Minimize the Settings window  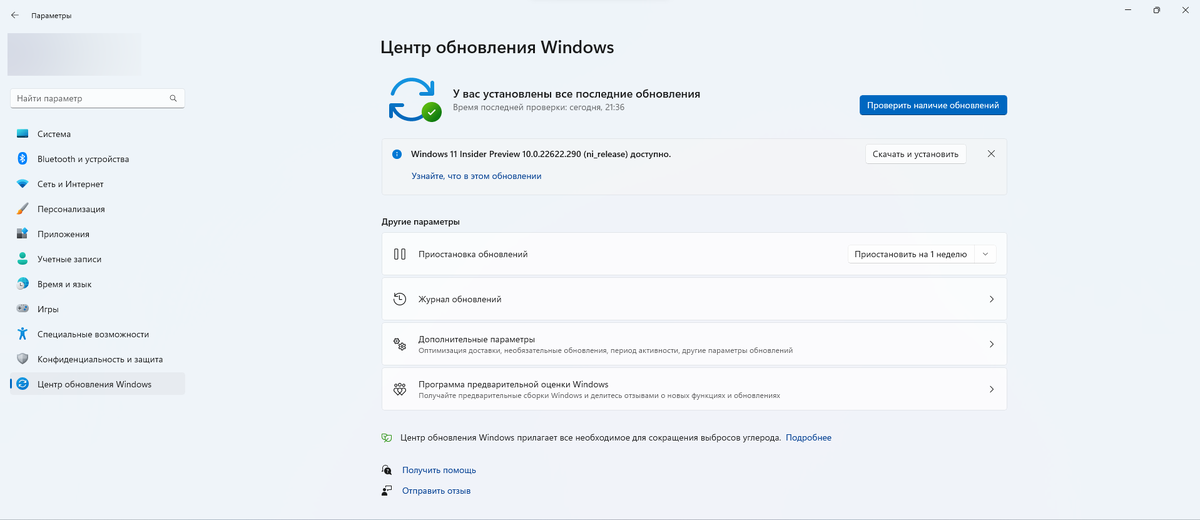(x=1128, y=10)
